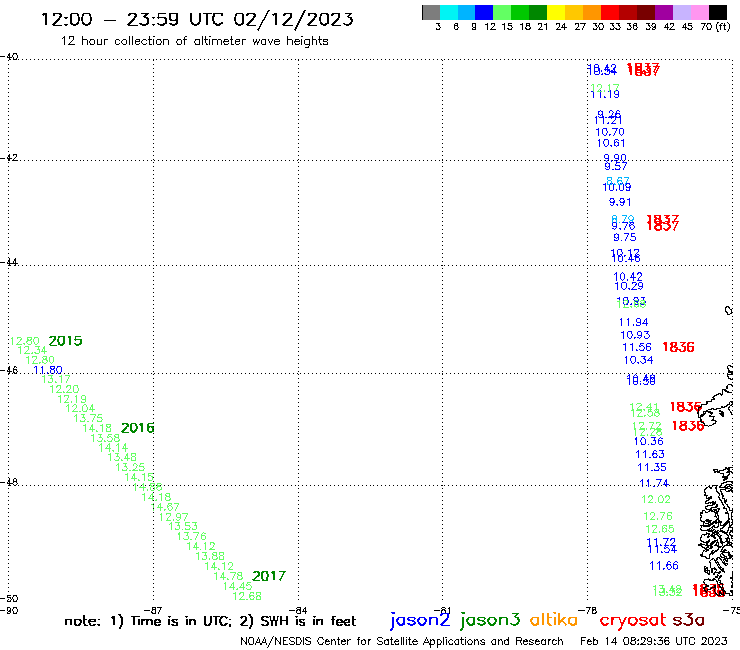This screenshot has width=740, height=650.
Task: Click the pink legend swatch
Action: [699, 12]
